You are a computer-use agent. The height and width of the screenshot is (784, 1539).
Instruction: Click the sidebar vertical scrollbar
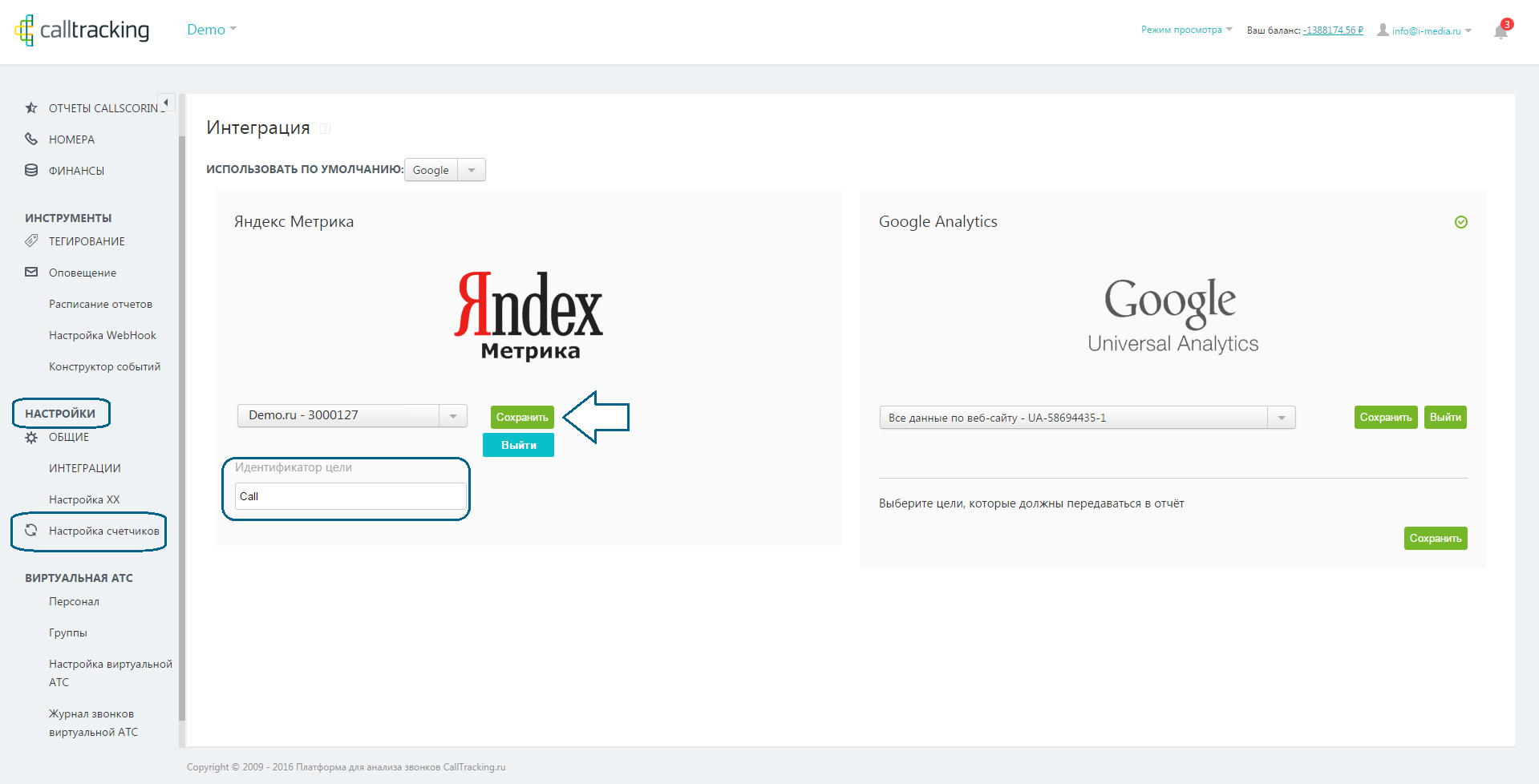pyautogui.click(x=182, y=429)
